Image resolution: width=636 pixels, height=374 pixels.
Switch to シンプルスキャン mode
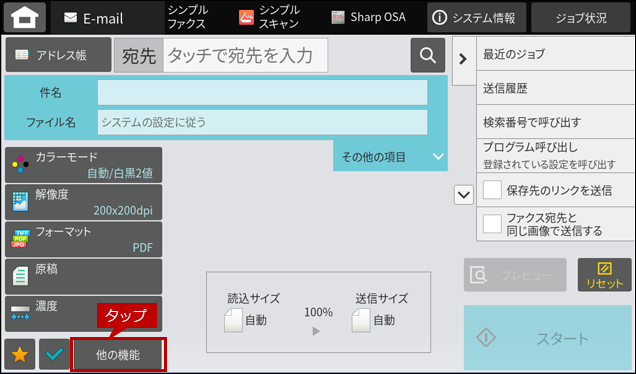[x=269, y=17]
